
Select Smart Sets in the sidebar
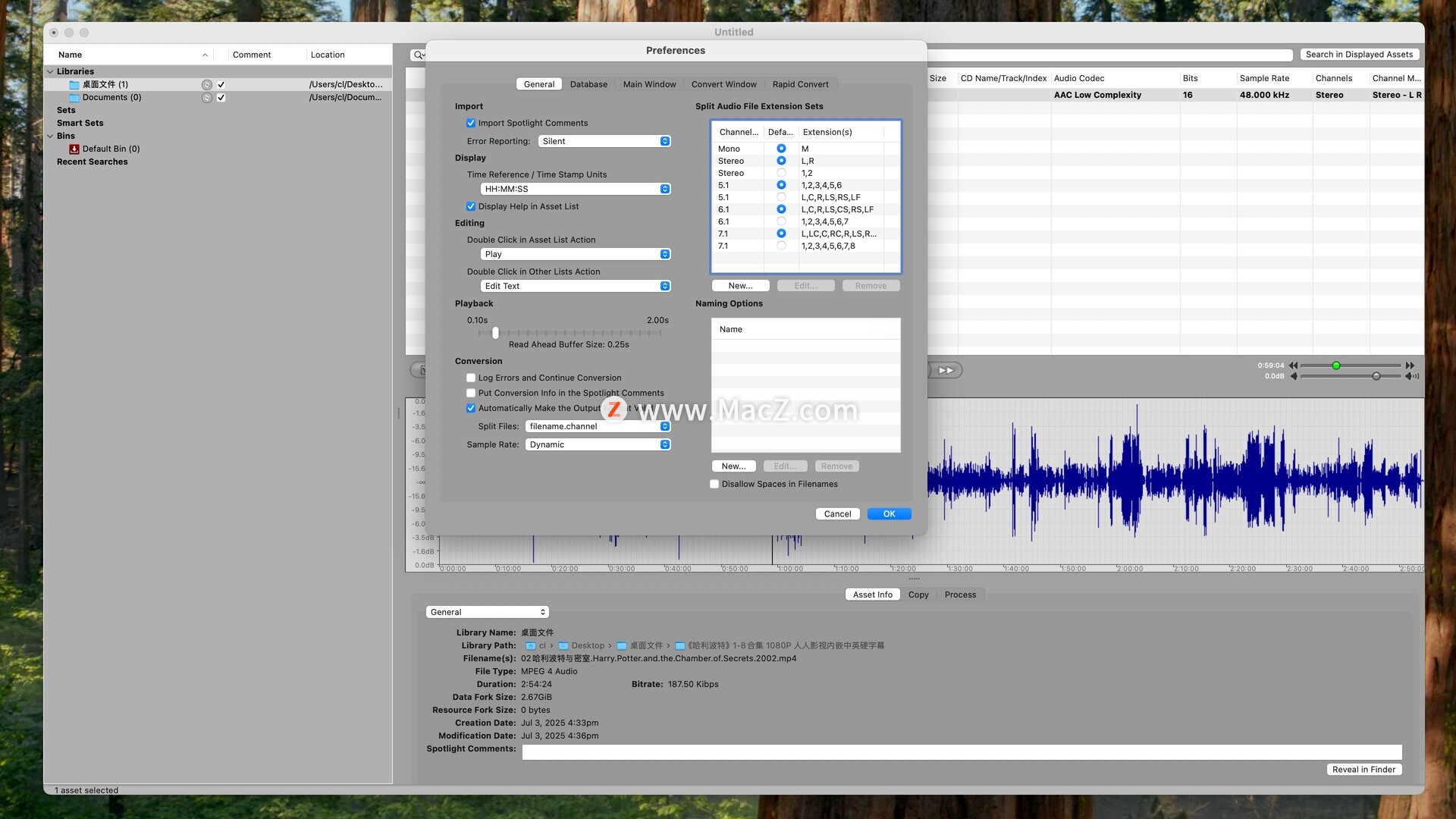(80, 124)
